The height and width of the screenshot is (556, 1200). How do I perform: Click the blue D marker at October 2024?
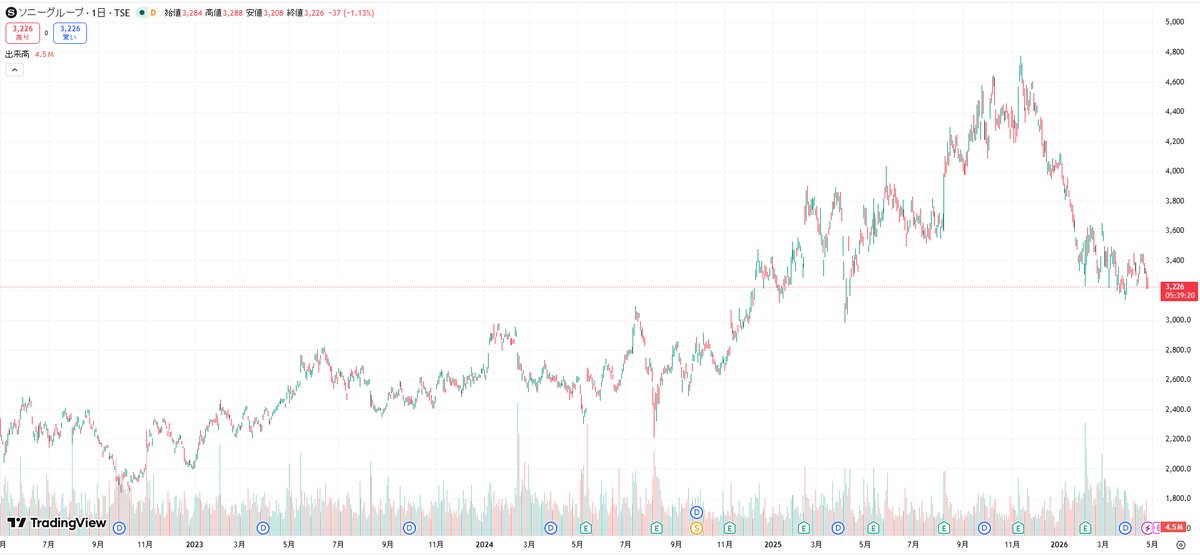coord(697,512)
